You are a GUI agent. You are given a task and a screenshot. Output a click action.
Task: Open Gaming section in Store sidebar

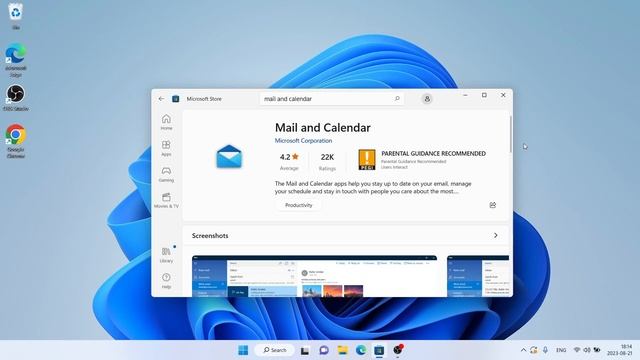pyautogui.click(x=166, y=174)
